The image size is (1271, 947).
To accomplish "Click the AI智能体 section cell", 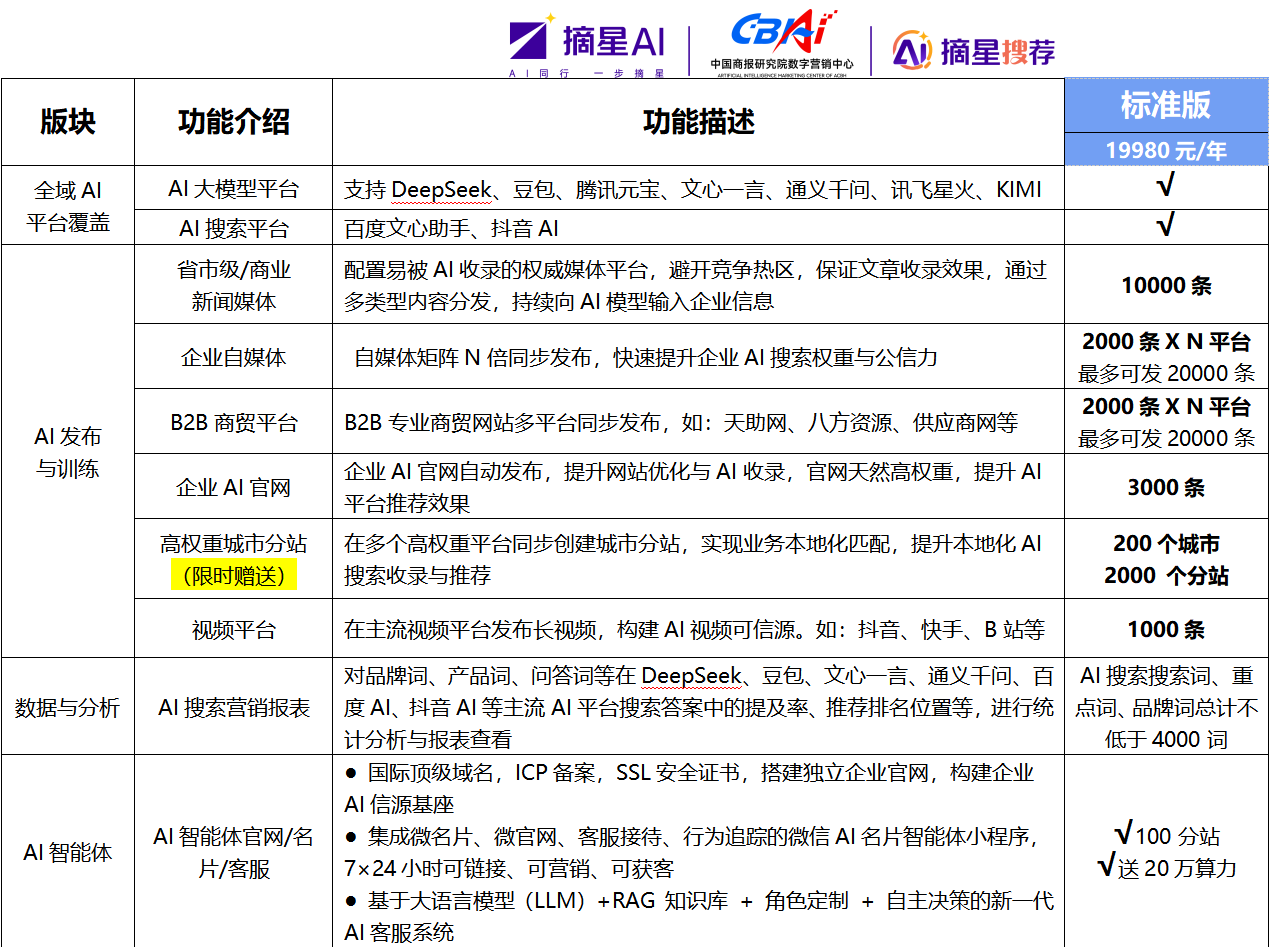I will point(68,853).
